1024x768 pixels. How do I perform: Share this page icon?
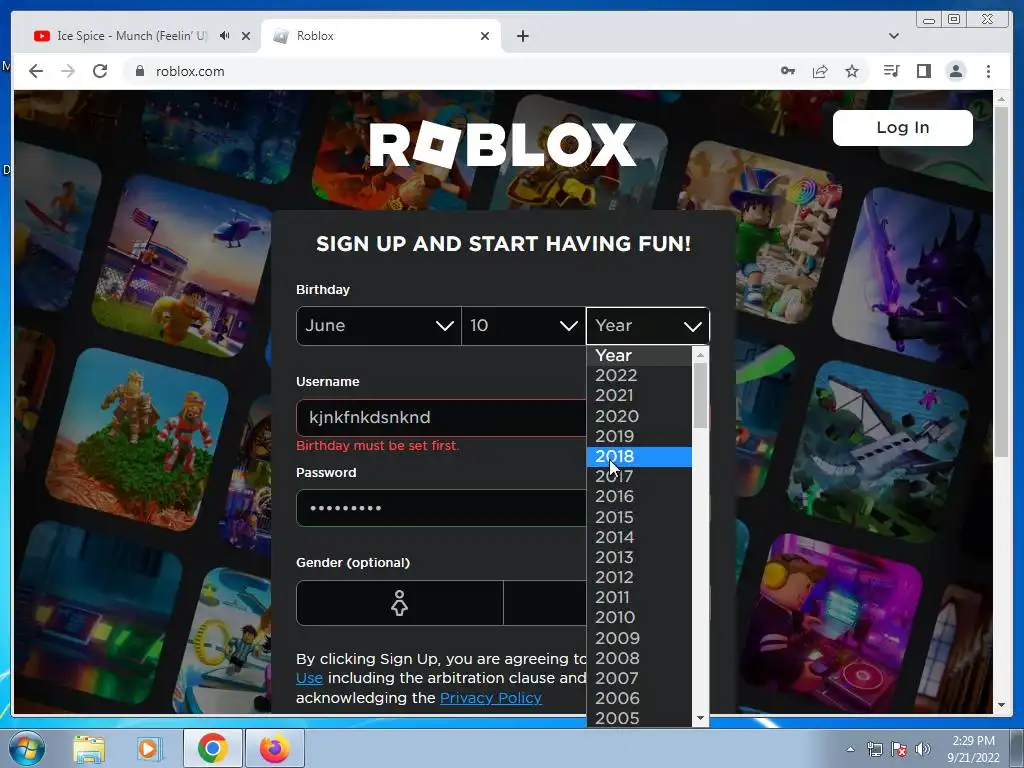pyautogui.click(x=820, y=71)
